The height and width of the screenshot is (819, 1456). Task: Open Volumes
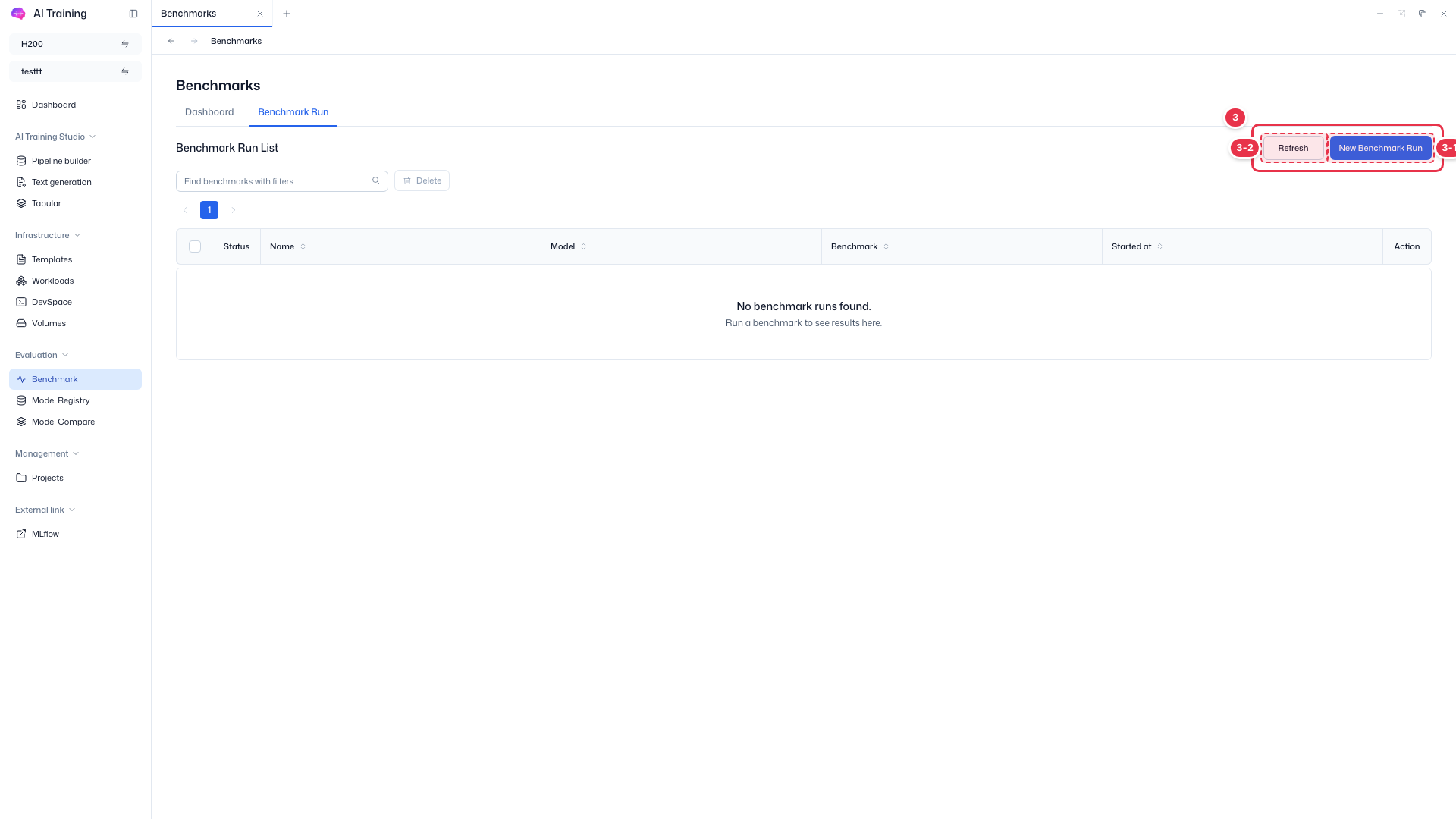tap(75, 323)
